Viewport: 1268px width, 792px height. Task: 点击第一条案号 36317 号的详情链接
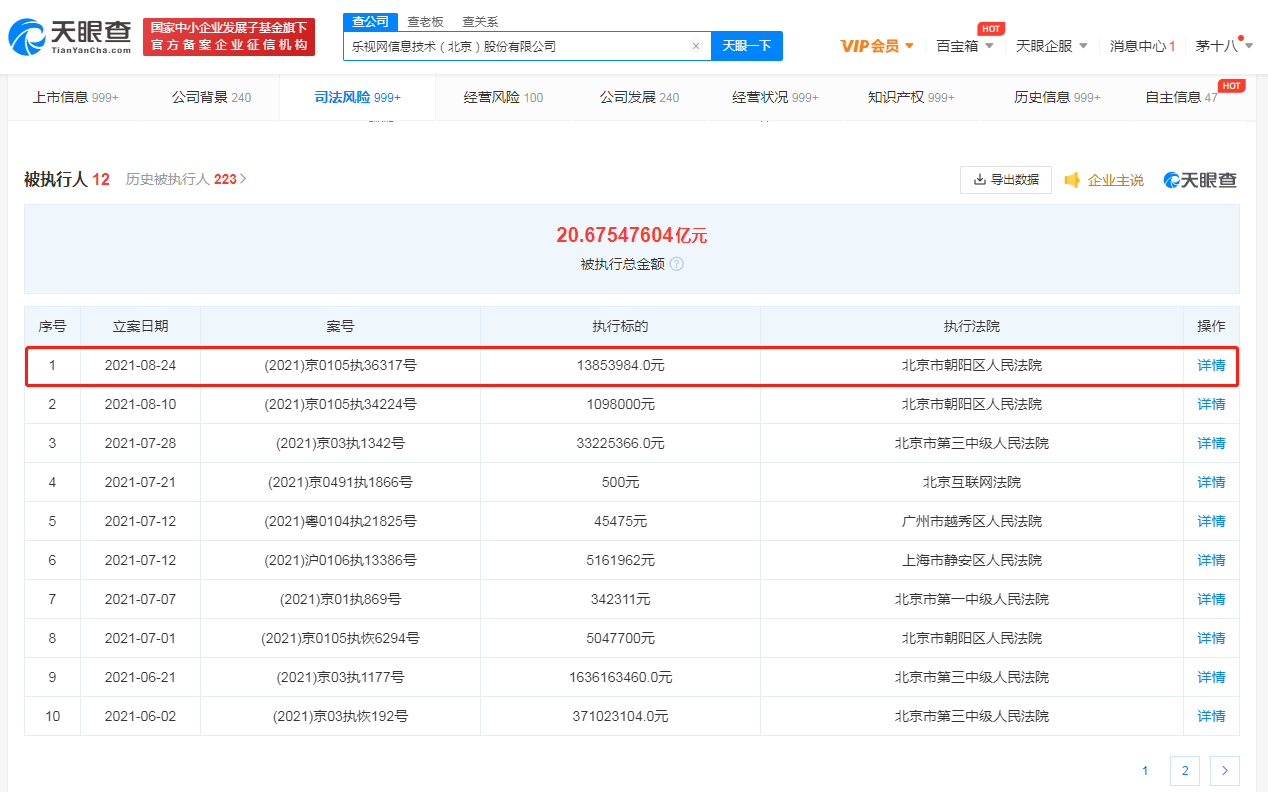tap(1210, 365)
